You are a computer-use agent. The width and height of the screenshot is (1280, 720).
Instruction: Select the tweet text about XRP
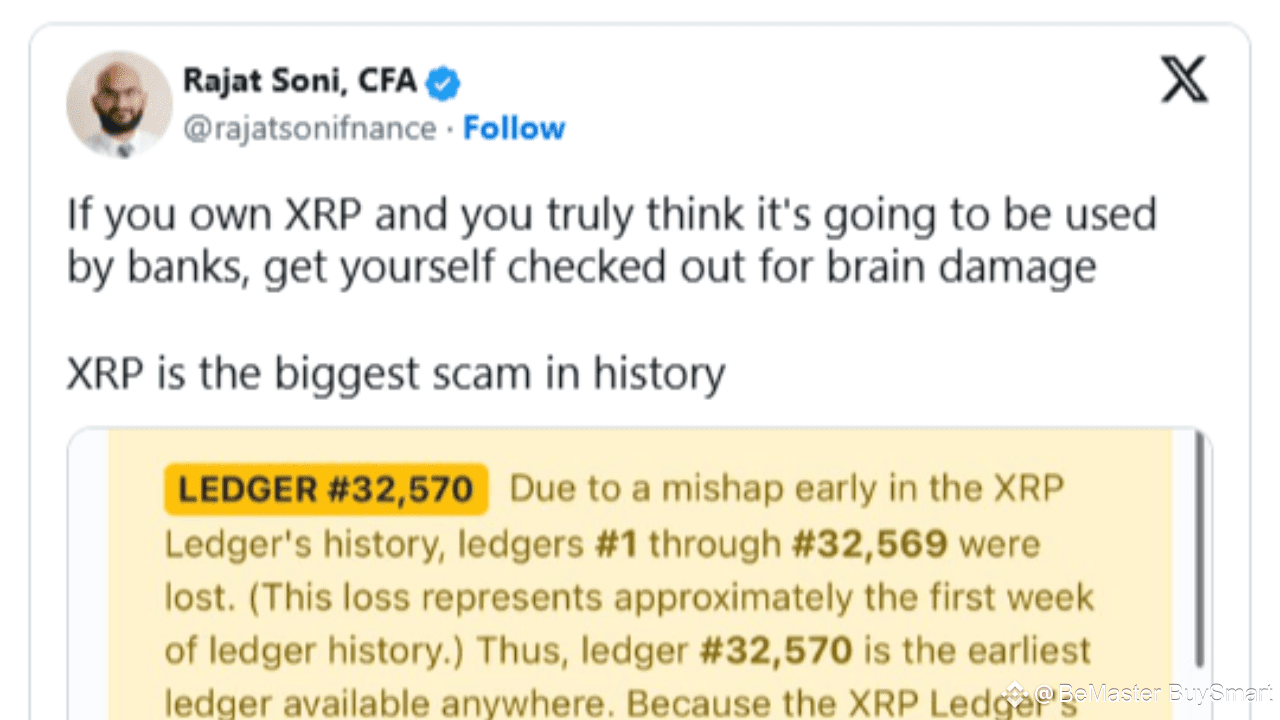[610, 240]
